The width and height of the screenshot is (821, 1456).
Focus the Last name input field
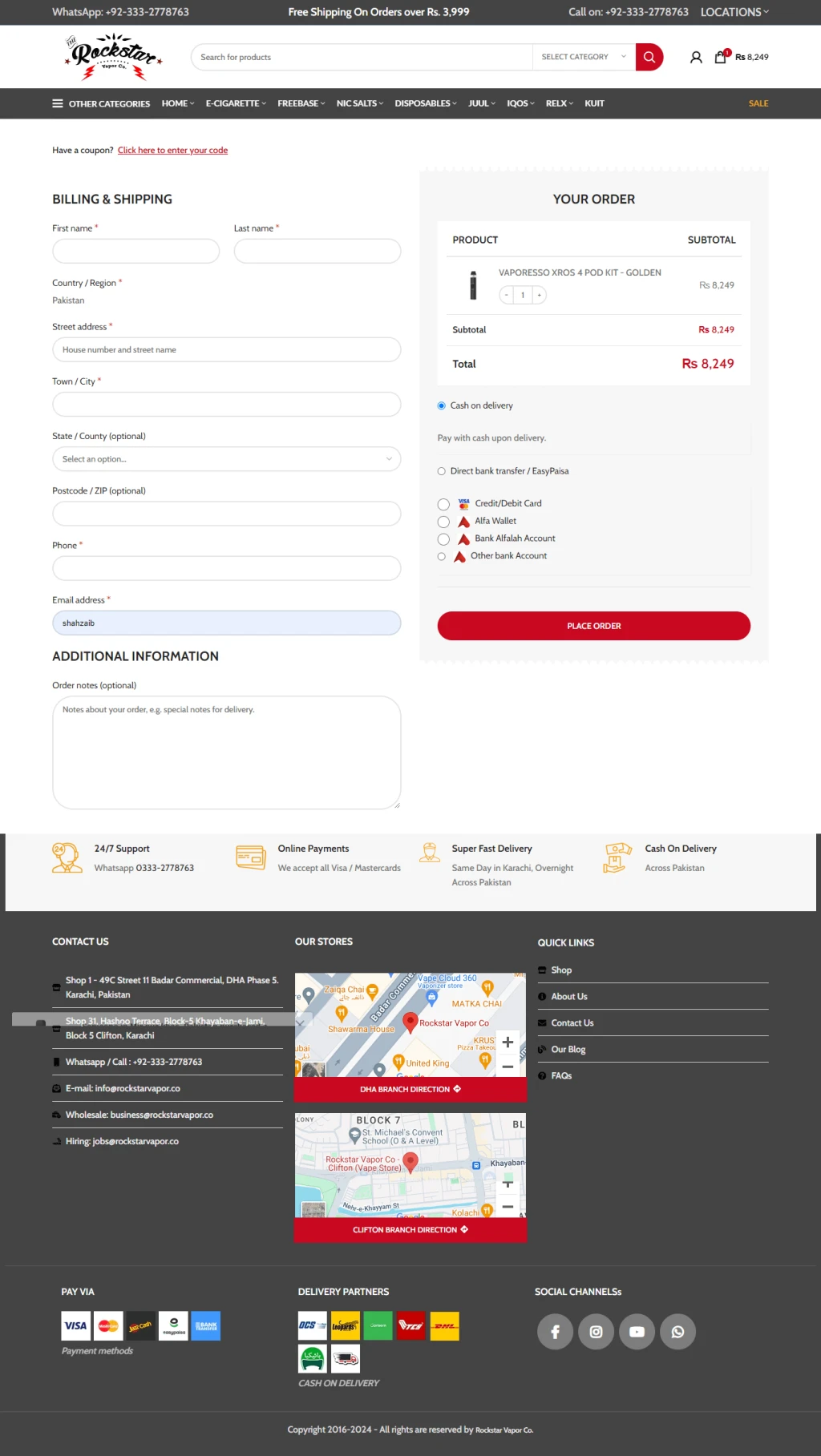(317, 251)
